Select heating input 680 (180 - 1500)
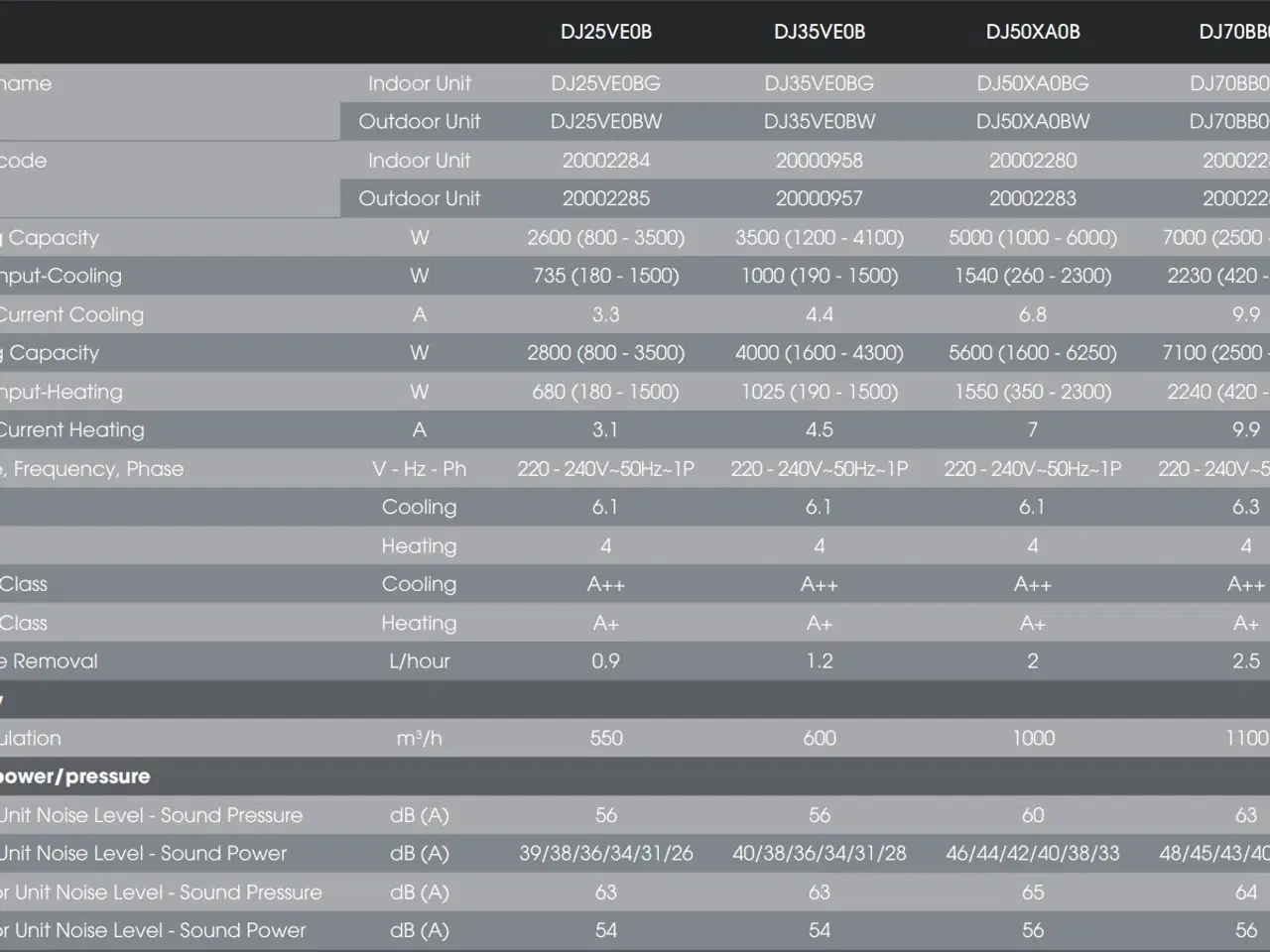This screenshot has width=1270, height=952. pos(606,392)
